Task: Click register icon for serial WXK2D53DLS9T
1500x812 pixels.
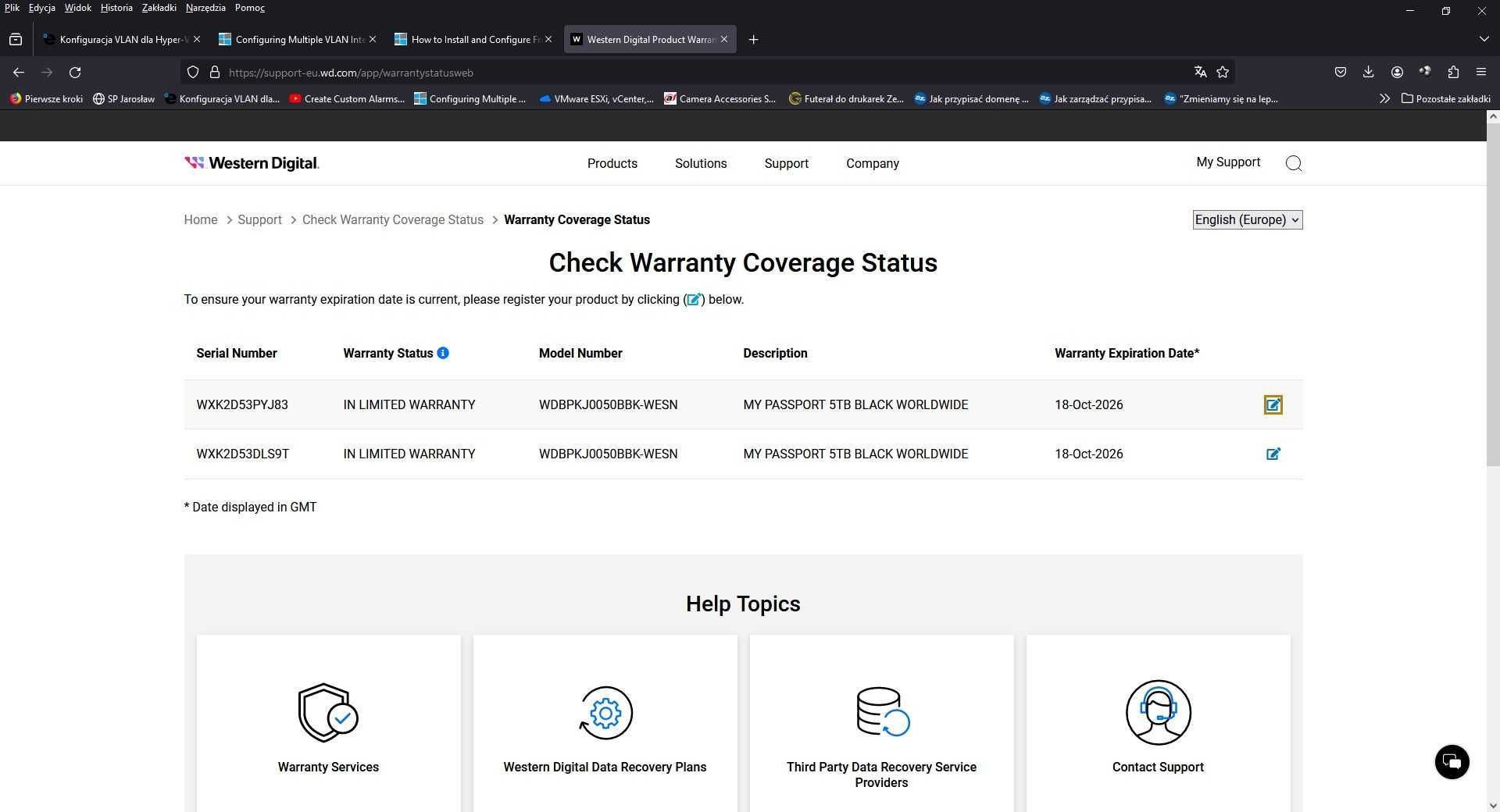Action: (1273, 454)
